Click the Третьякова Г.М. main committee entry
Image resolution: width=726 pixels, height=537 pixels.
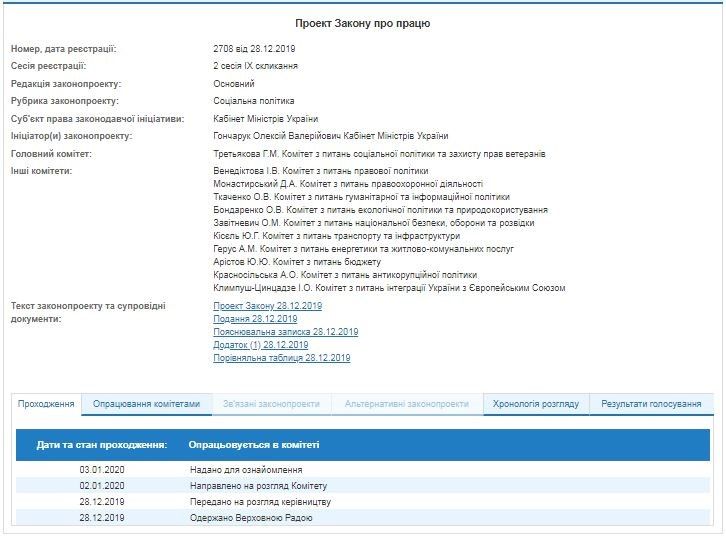[379, 154]
